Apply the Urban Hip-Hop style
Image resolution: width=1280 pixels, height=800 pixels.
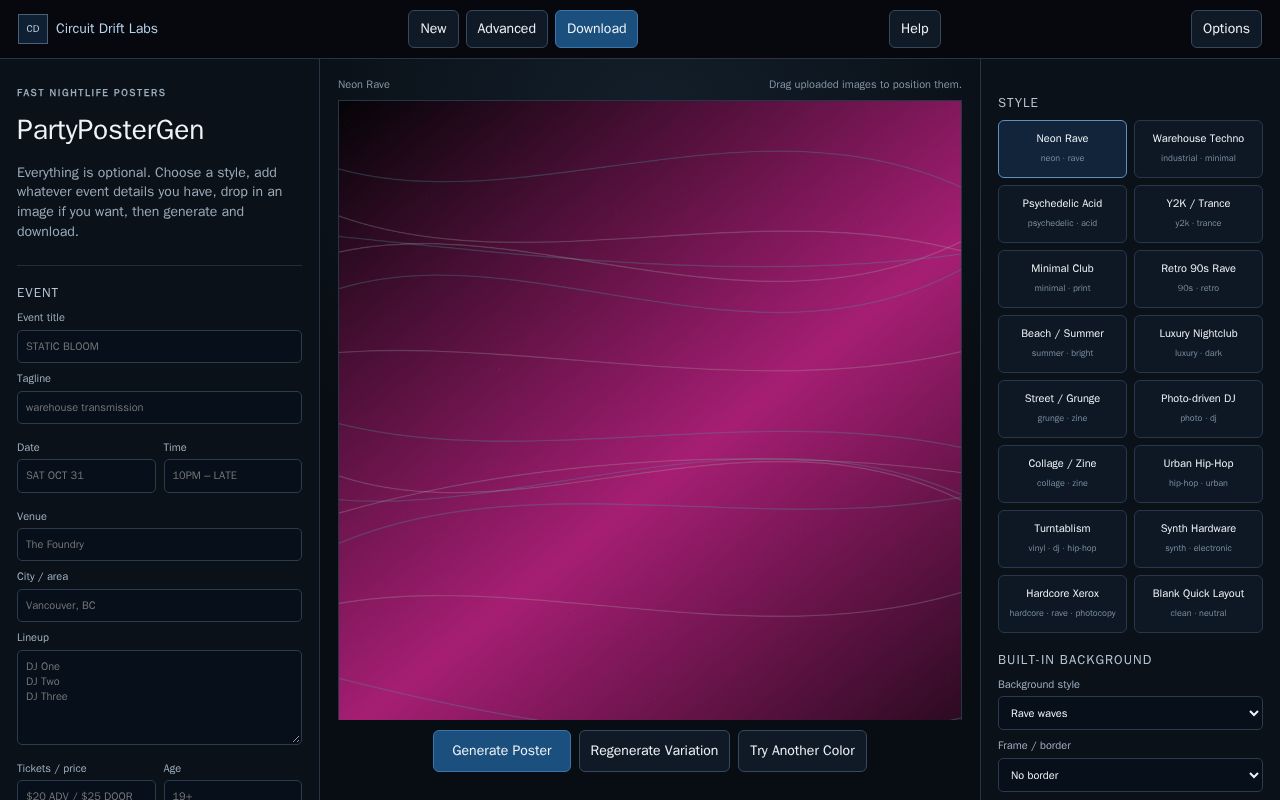pos(1198,474)
